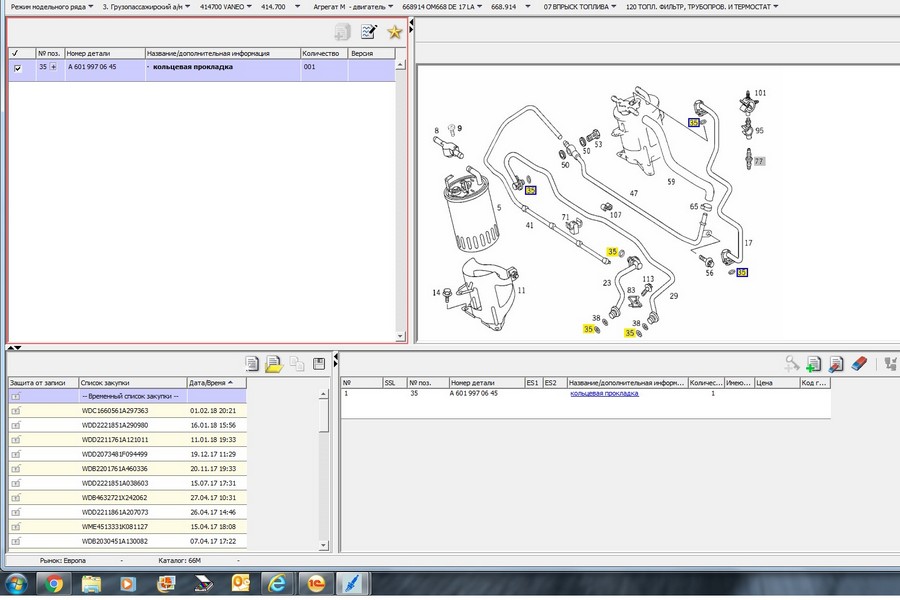Click the notes edit icon beside the star
This screenshot has height=600, width=900.
coord(369,32)
